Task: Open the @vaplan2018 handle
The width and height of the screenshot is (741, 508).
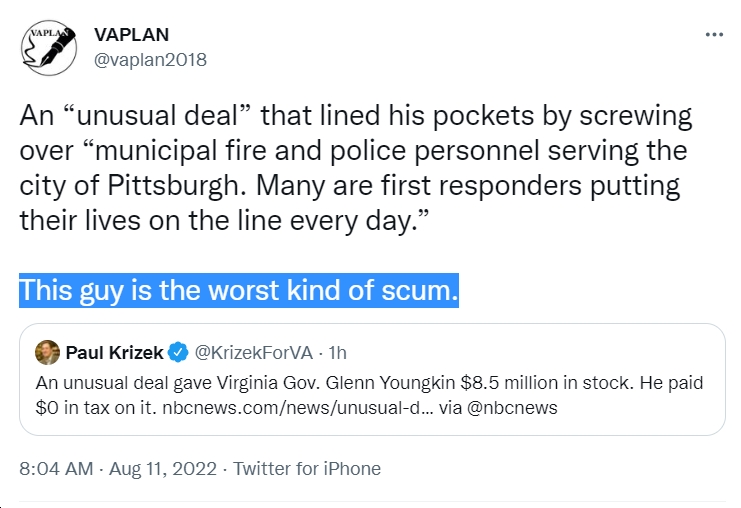Action: (x=150, y=60)
